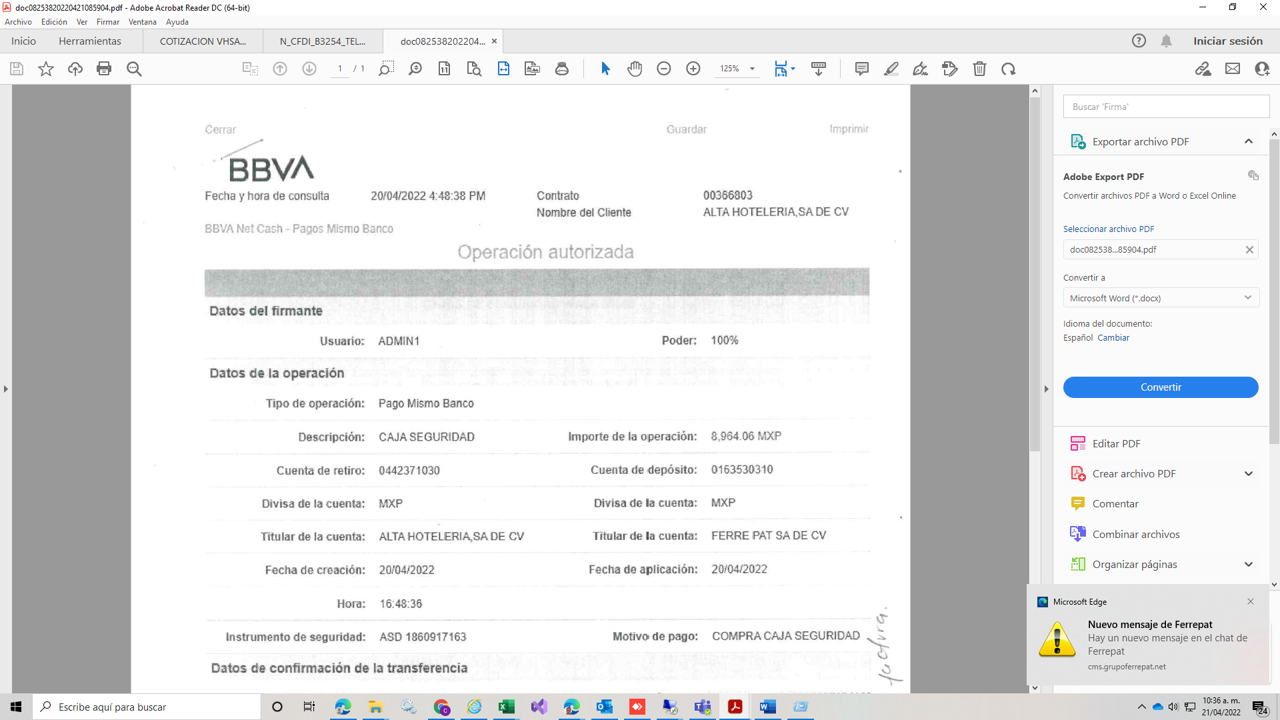Click the reduce-zoom magnifier icon
The image size is (1280, 720).
point(134,69)
